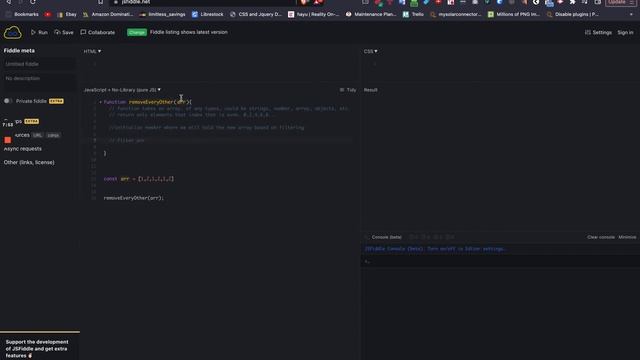
Task: Open the HTML panel dropdown
Action: 92,51
